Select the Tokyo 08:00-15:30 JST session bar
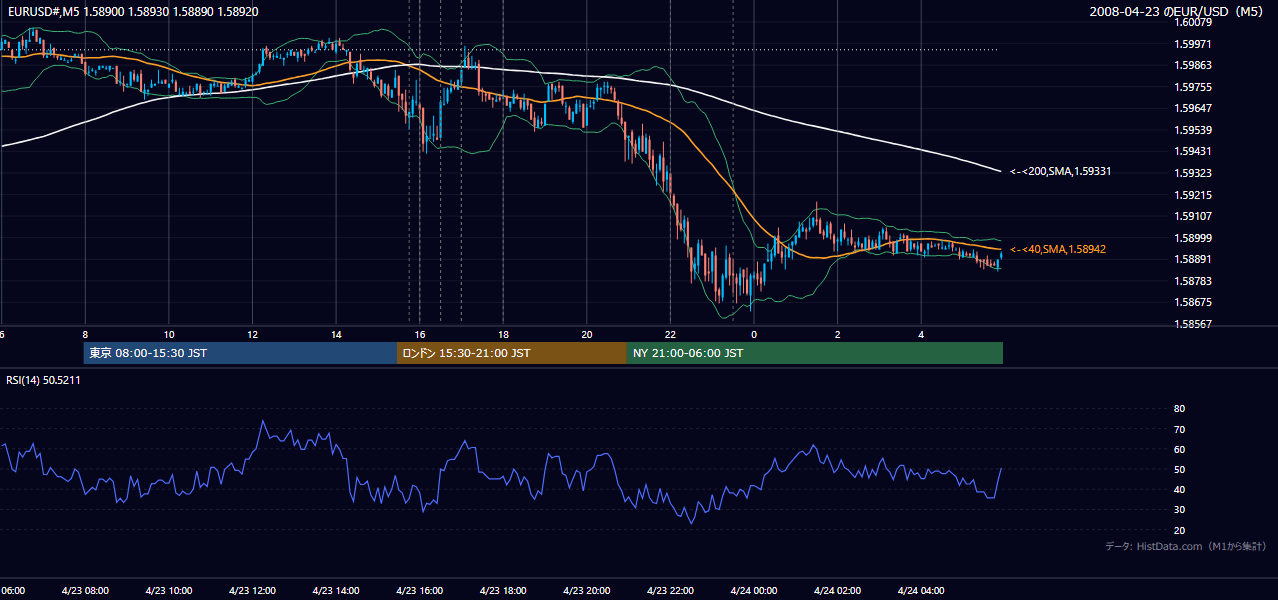Screen dimensions: 1278x600 point(240,353)
